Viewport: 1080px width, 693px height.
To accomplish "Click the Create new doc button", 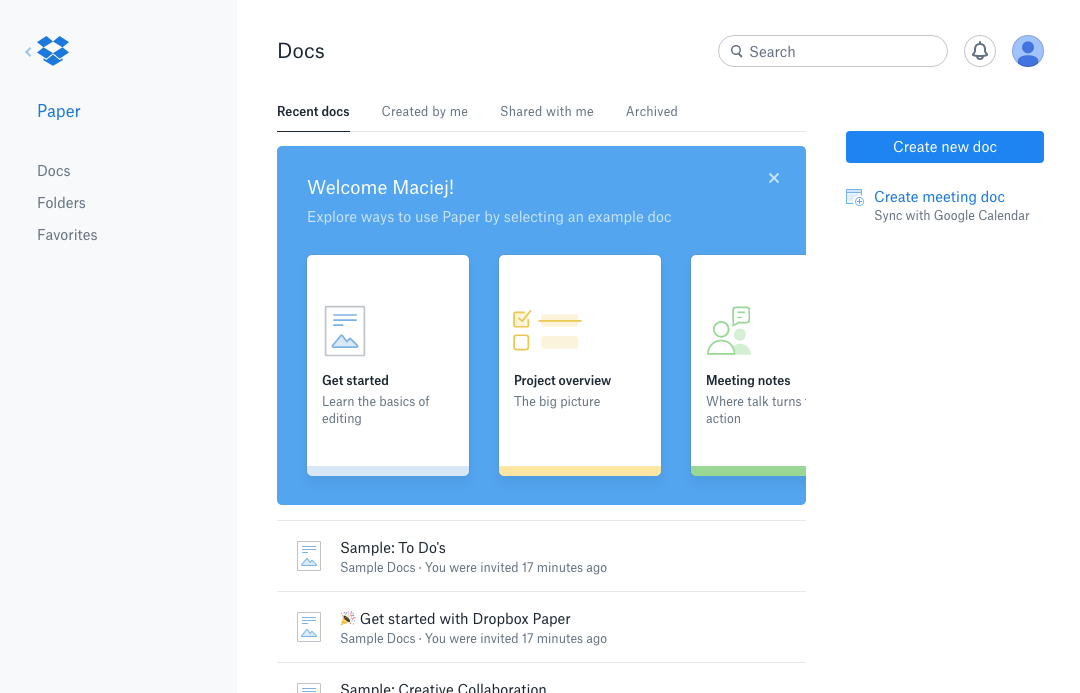I will click(944, 147).
